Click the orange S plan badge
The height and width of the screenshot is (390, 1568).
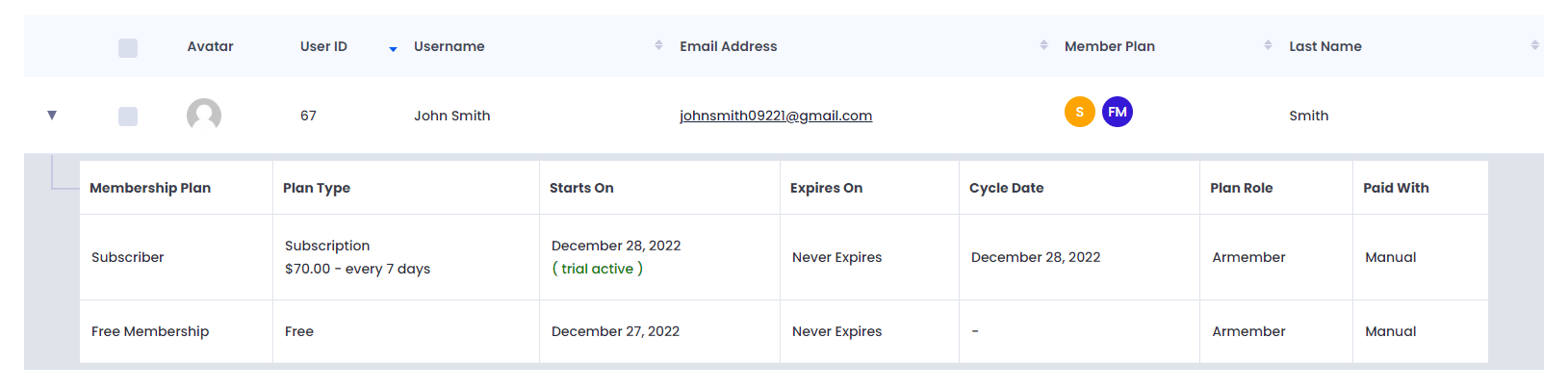pos(1079,112)
